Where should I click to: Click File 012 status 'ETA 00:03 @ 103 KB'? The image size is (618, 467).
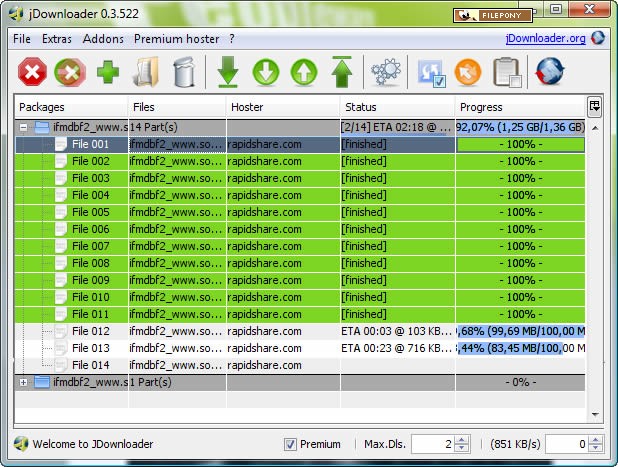396,331
